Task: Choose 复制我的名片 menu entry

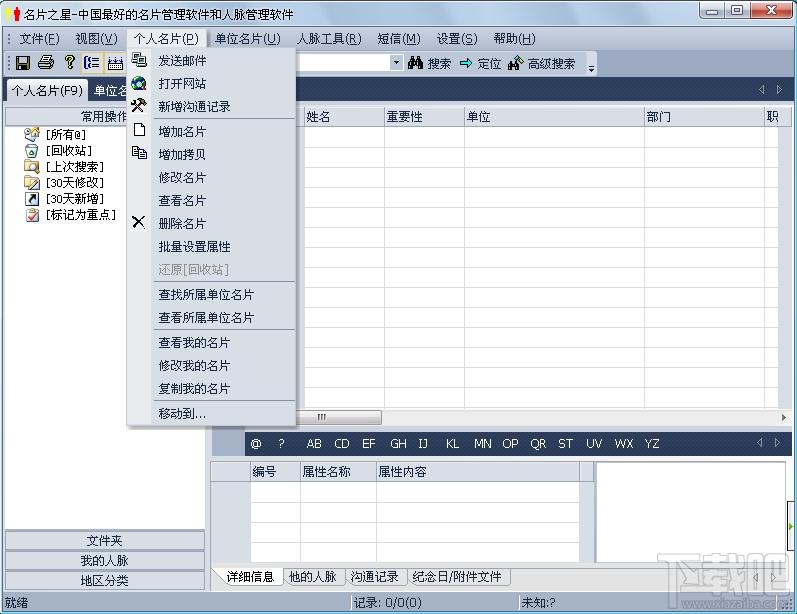Action: 211,388
